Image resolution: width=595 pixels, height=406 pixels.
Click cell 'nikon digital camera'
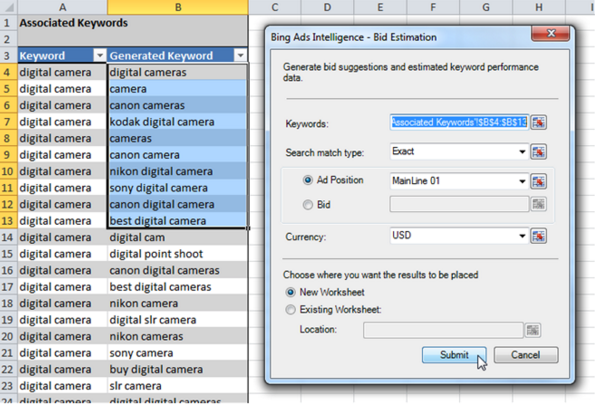178,171
